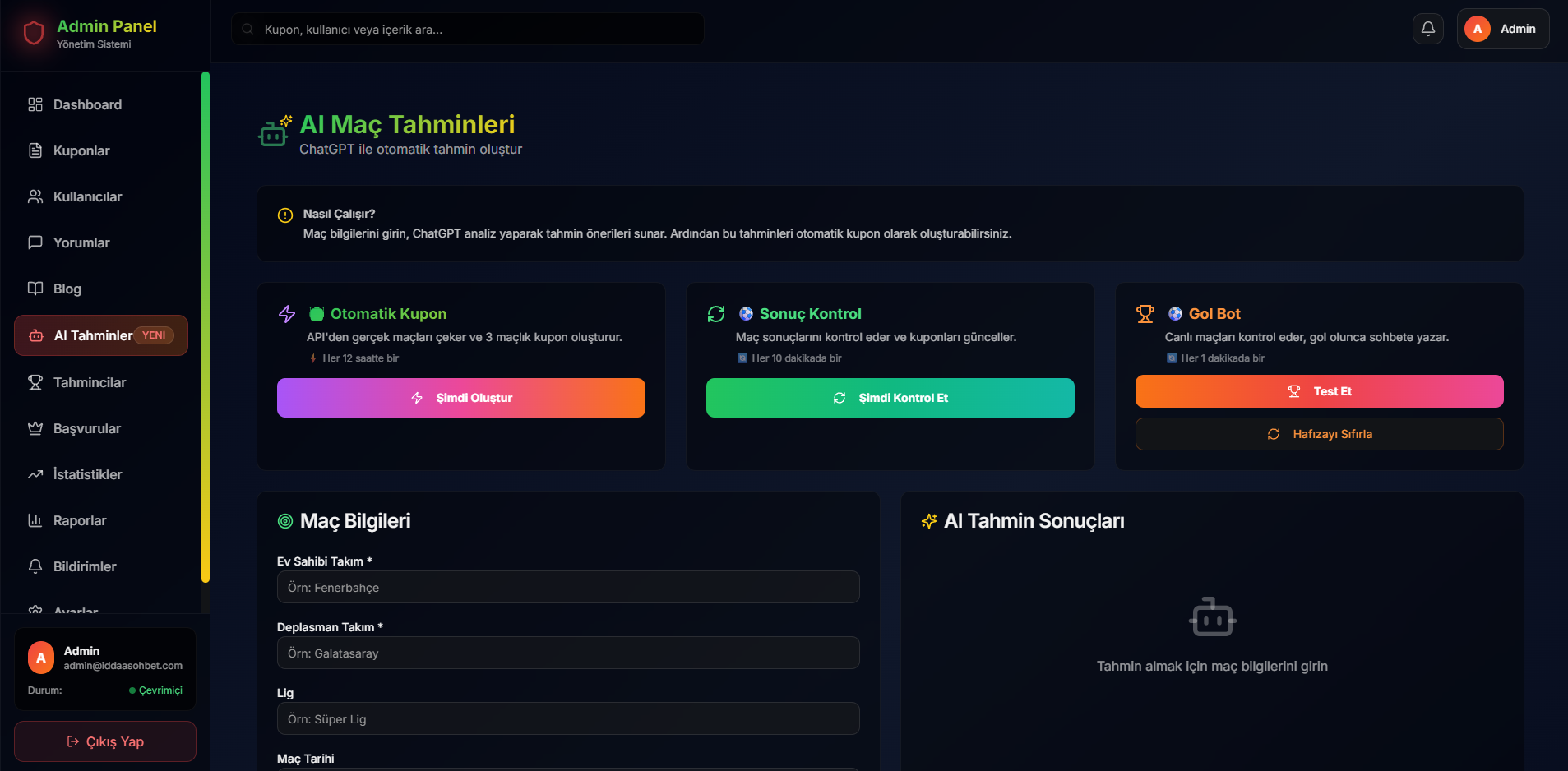
Task: Click the Tahminciler trophy icon
Action: click(x=35, y=382)
